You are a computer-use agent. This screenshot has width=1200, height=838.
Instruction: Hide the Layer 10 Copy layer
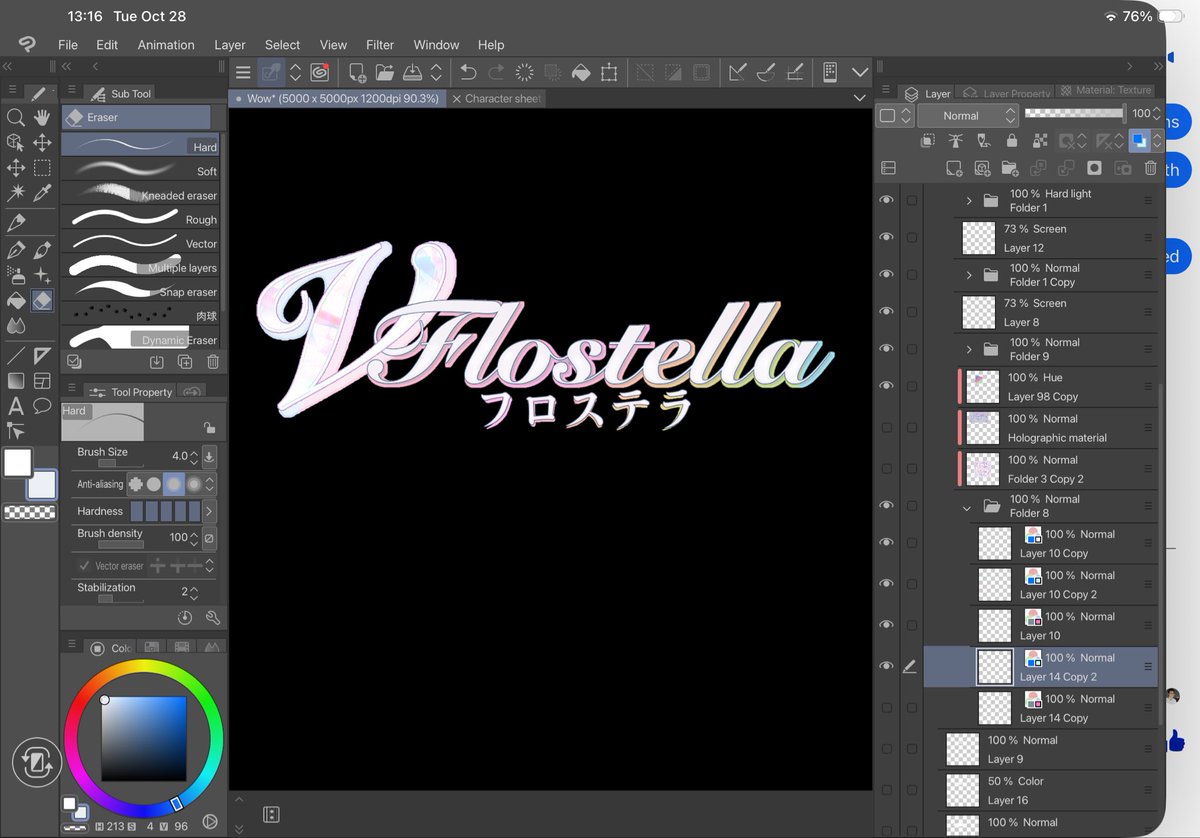[x=886, y=543]
